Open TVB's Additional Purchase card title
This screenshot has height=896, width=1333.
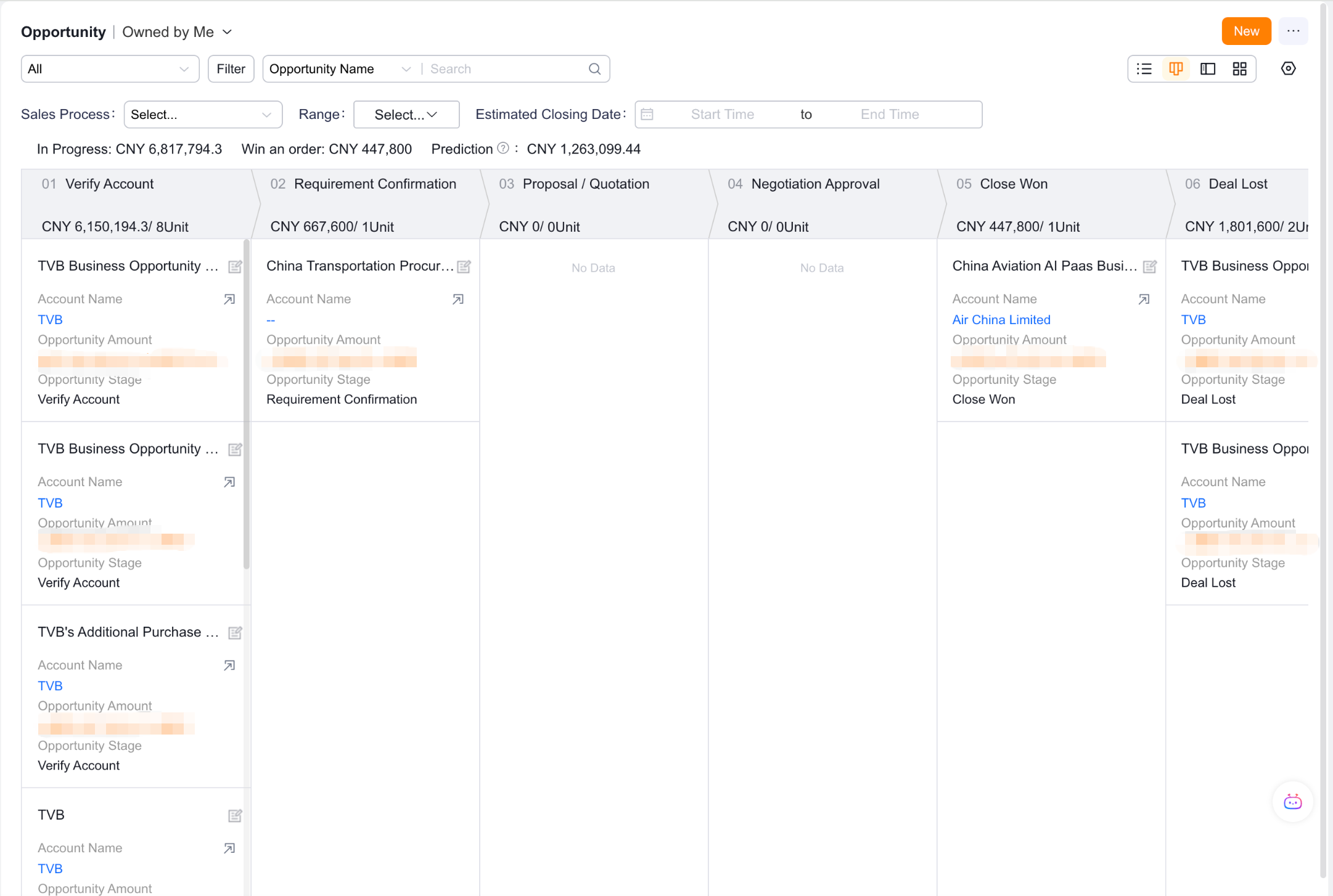tap(128, 632)
